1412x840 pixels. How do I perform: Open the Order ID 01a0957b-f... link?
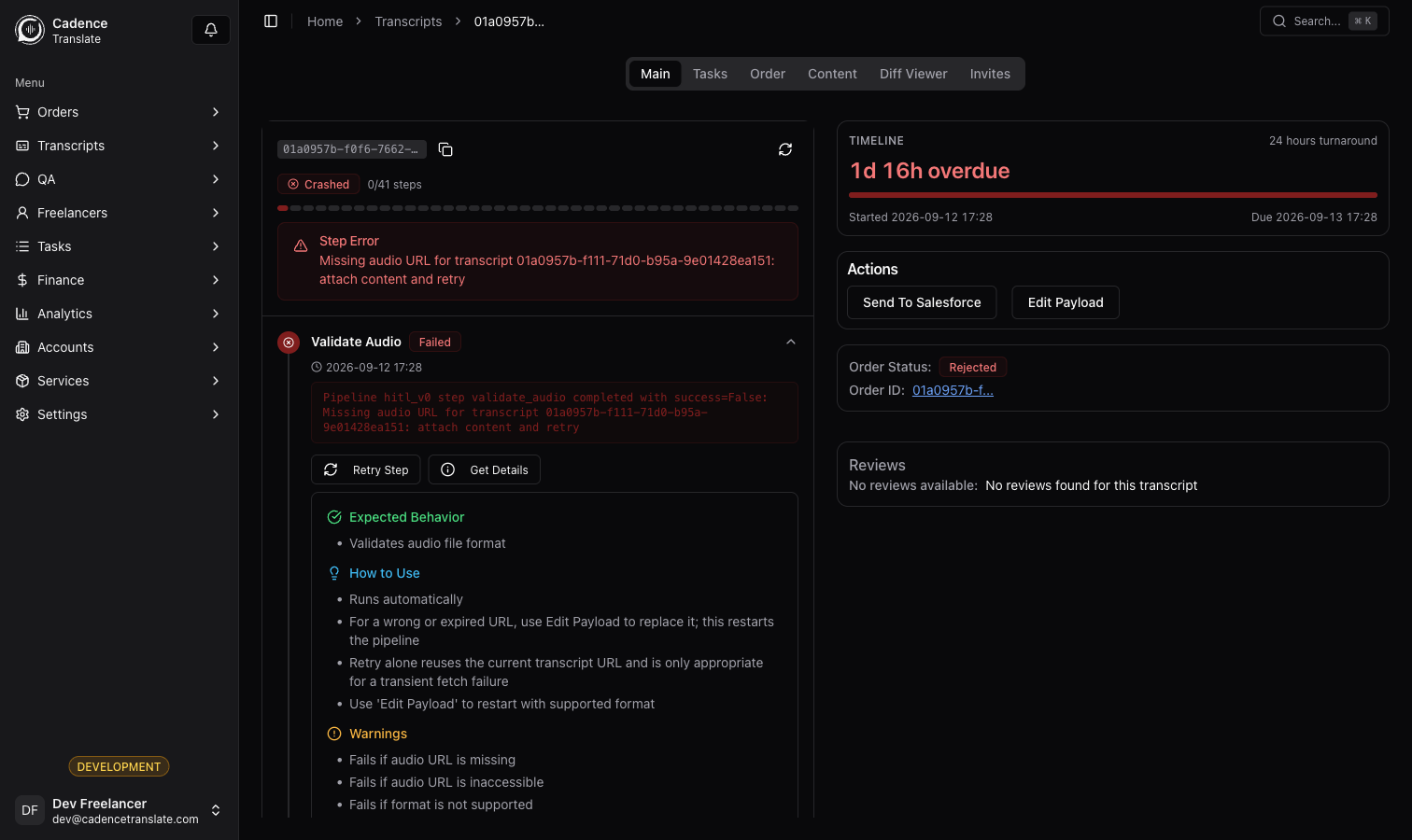pos(953,390)
